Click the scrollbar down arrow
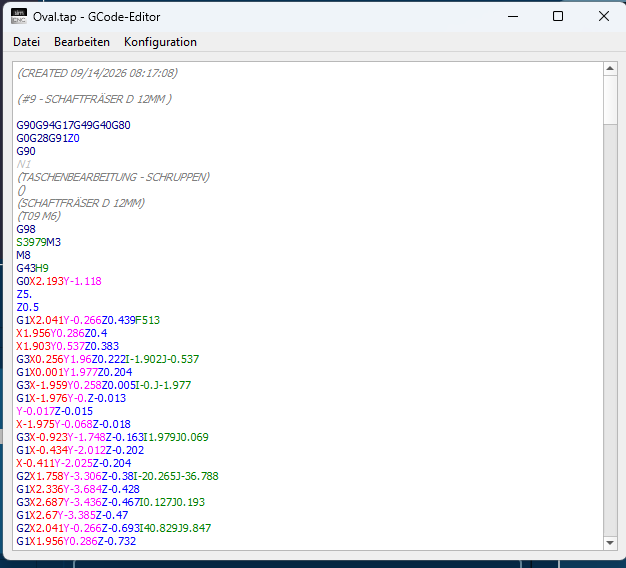The image size is (626, 568). click(x=610, y=542)
